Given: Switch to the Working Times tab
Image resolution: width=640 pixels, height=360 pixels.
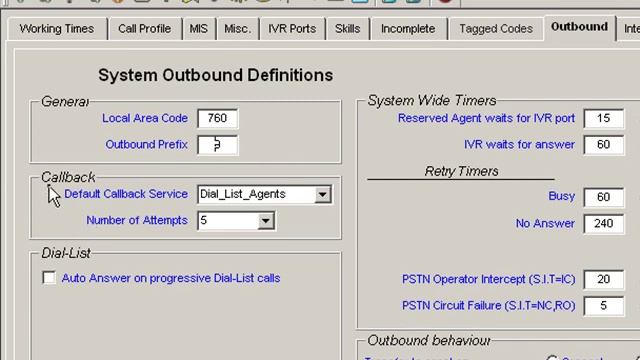Looking at the screenshot, I should tap(57, 29).
